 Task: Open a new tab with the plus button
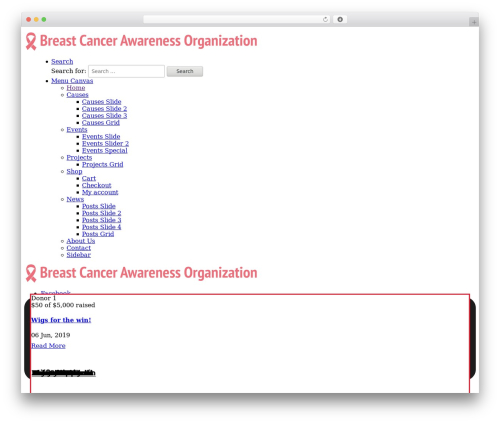tap(474, 22)
